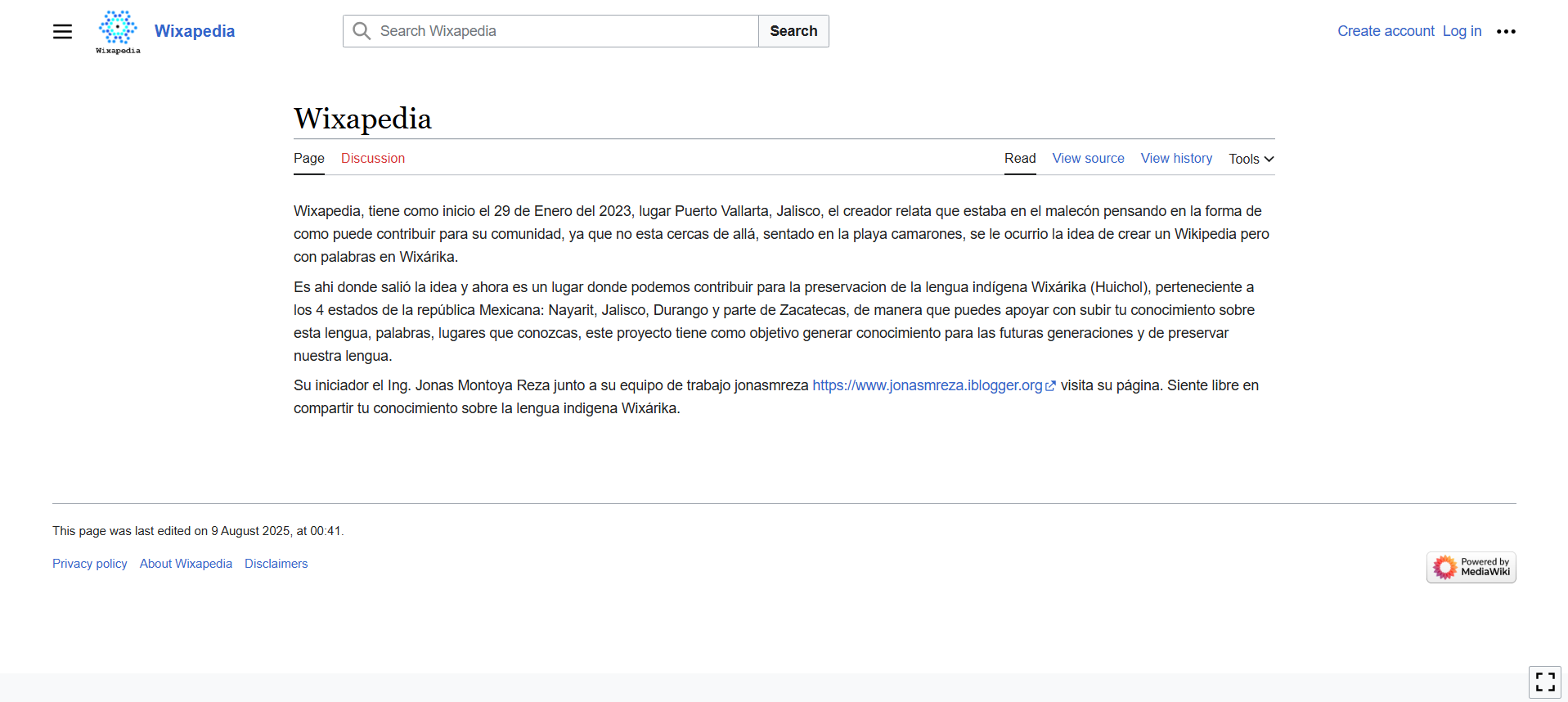Focus the Search Wixapedia input field
1568x702 pixels.
point(550,31)
